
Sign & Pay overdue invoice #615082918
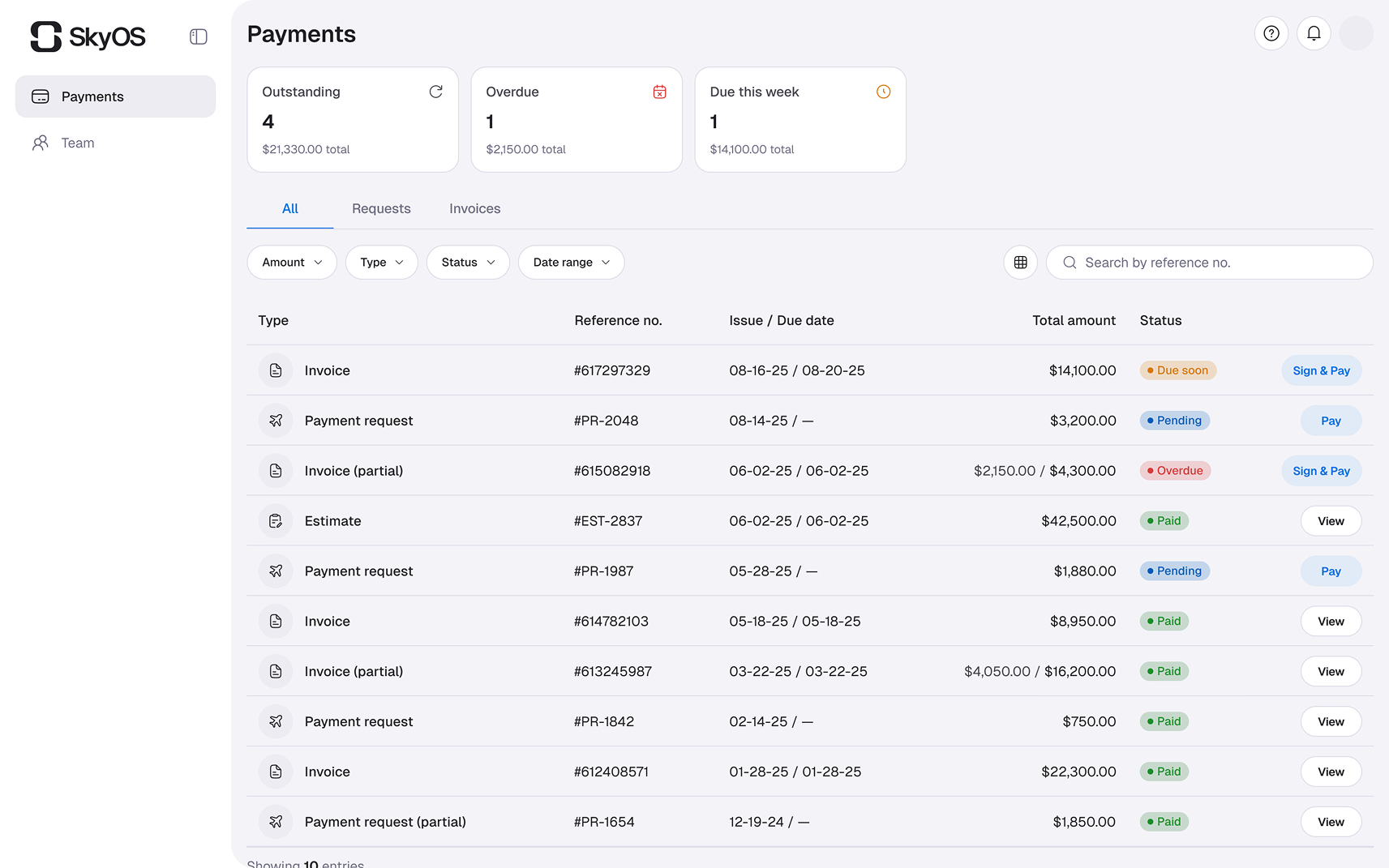(1322, 471)
